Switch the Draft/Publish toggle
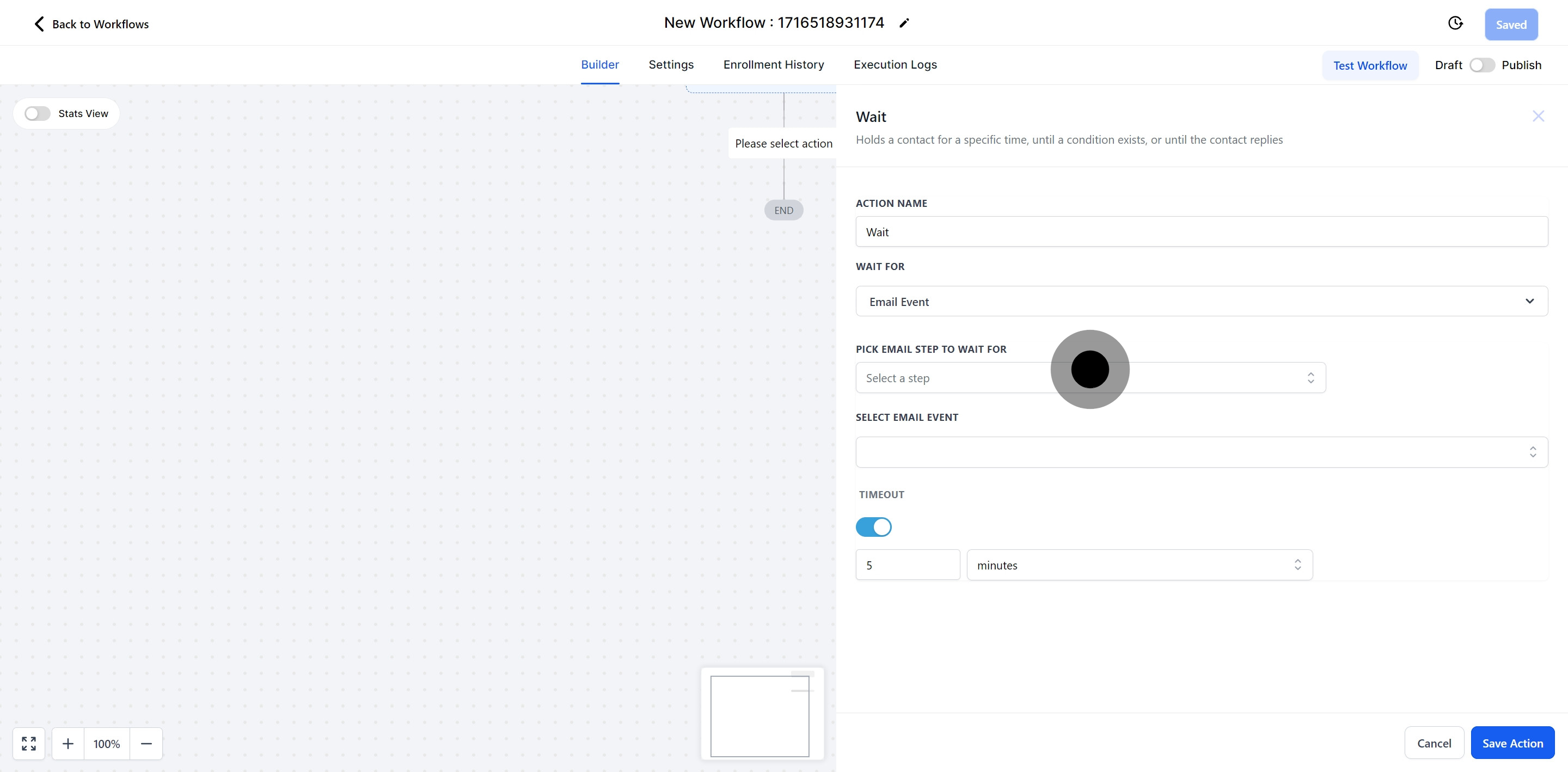Image resolution: width=1568 pixels, height=772 pixels. 1481,65
